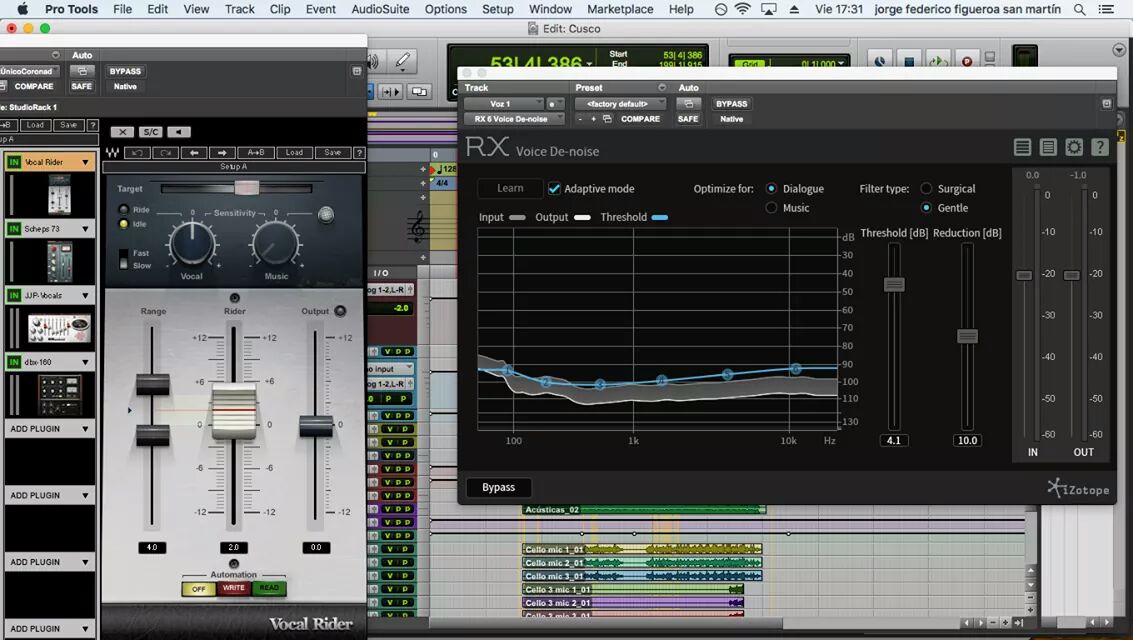Click the target icon in RX plugin header corner
The height and width of the screenshot is (640, 1133).
pos(1106,103)
